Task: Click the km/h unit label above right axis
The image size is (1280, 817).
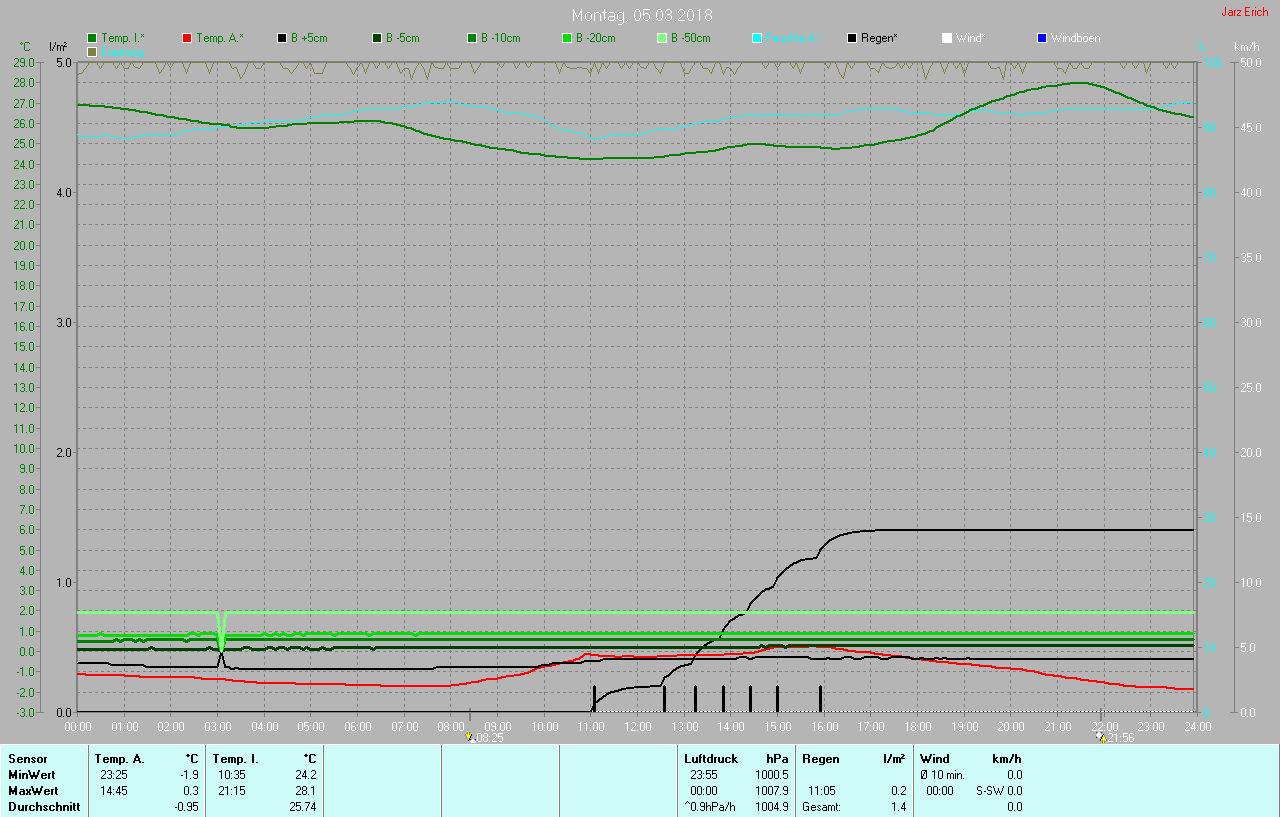Action: (x=1246, y=47)
